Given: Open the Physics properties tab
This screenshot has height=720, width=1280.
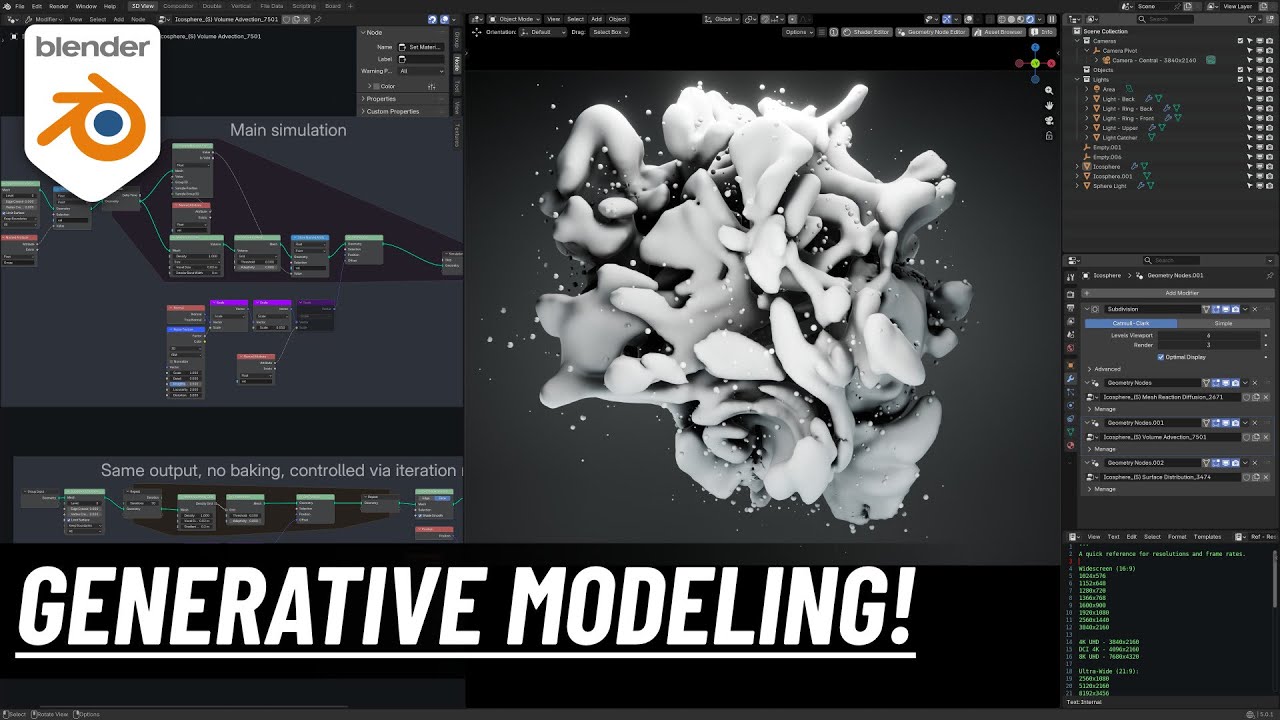Looking at the screenshot, I should 1070,405.
